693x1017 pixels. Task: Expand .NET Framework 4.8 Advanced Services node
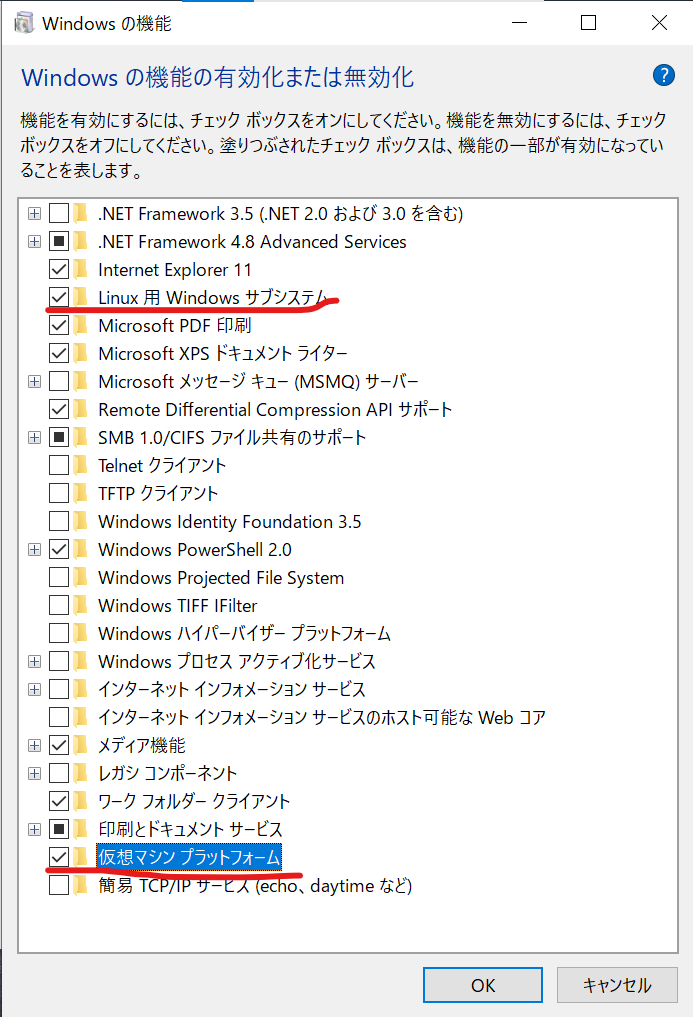pyautogui.click(x=34, y=241)
